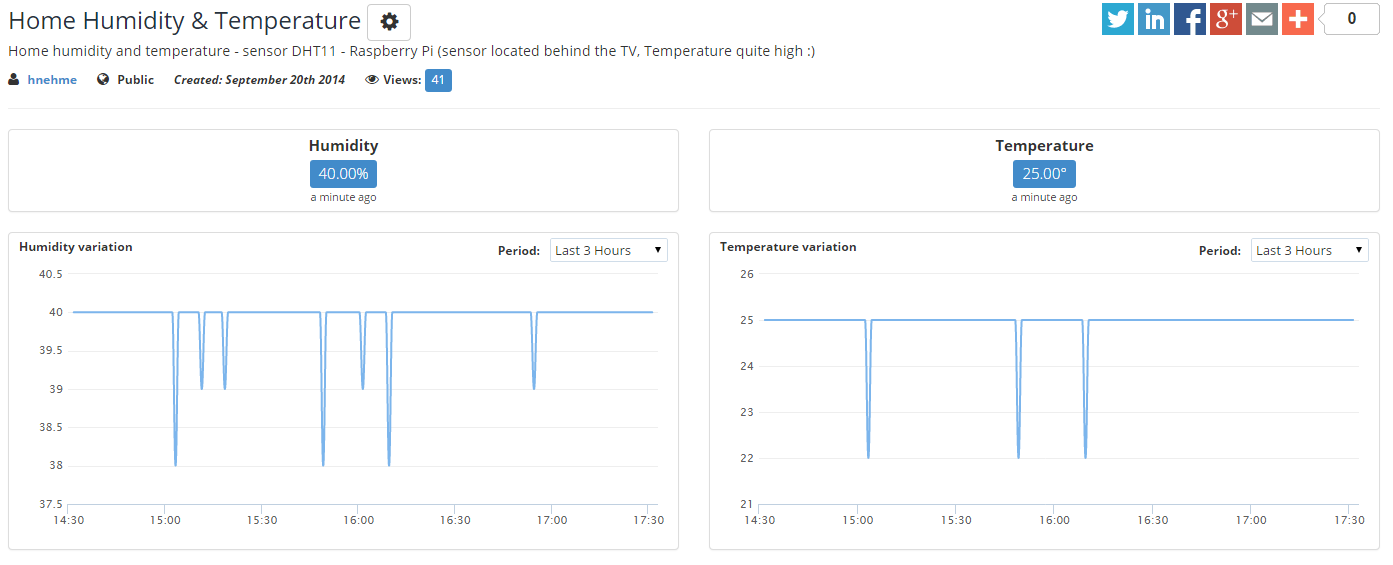Screen dimensions: 1393x565
Task: Click the globe Public icon
Action: pyautogui.click(x=103, y=80)
